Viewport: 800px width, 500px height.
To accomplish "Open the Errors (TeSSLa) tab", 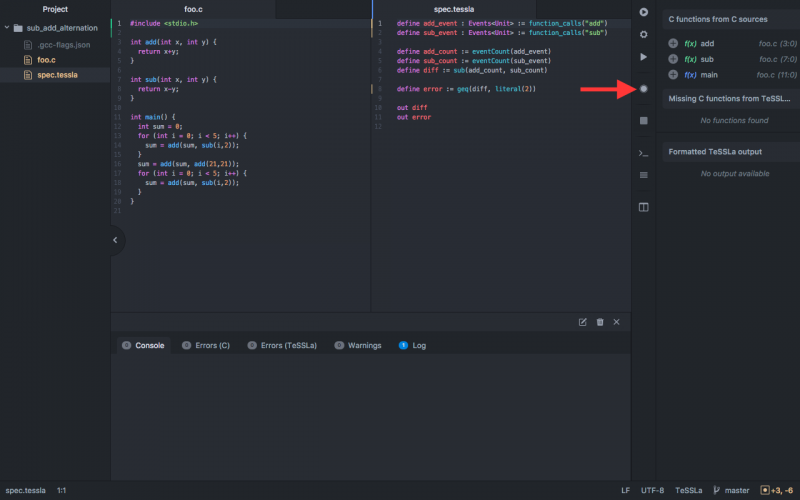I will click(282, 345).
